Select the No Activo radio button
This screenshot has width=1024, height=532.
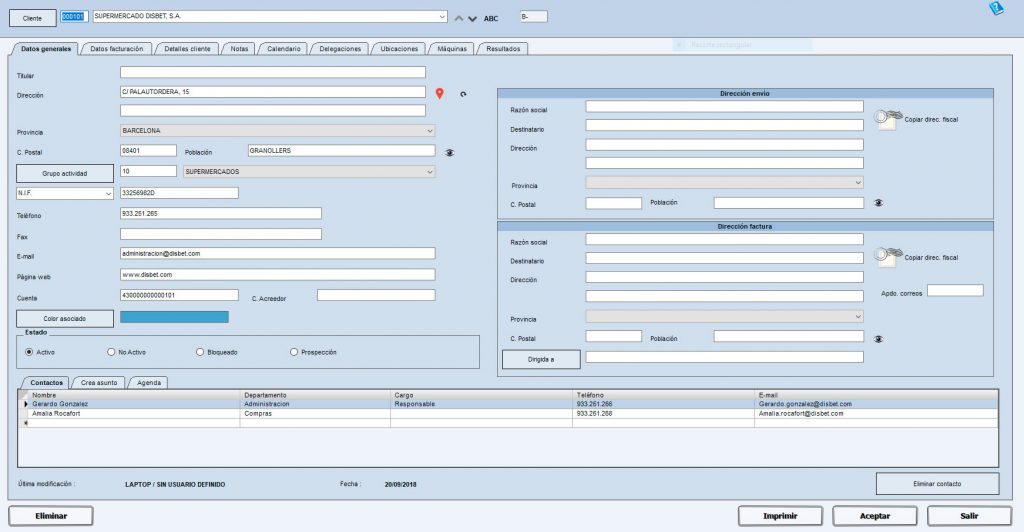pyautogui.click(x=111, y=352)
